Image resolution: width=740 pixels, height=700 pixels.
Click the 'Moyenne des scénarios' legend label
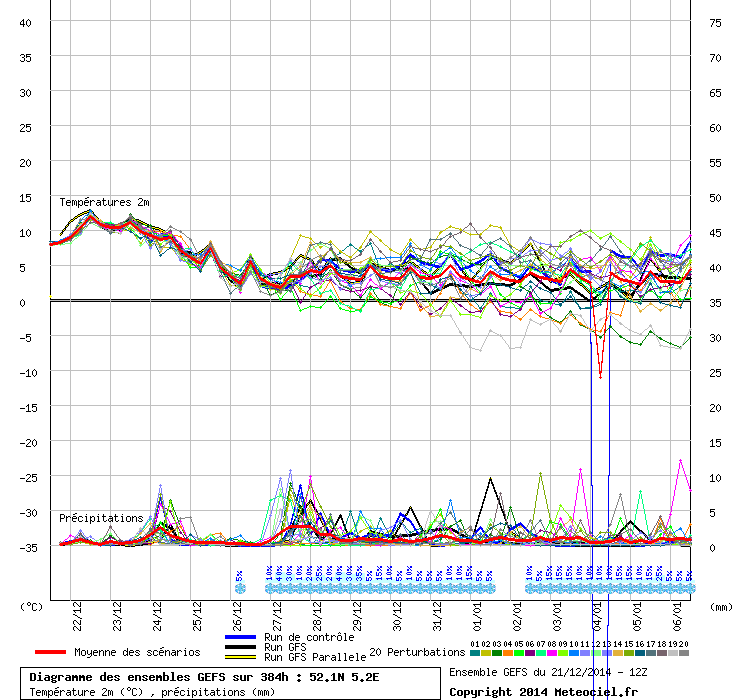coord(137,652)
